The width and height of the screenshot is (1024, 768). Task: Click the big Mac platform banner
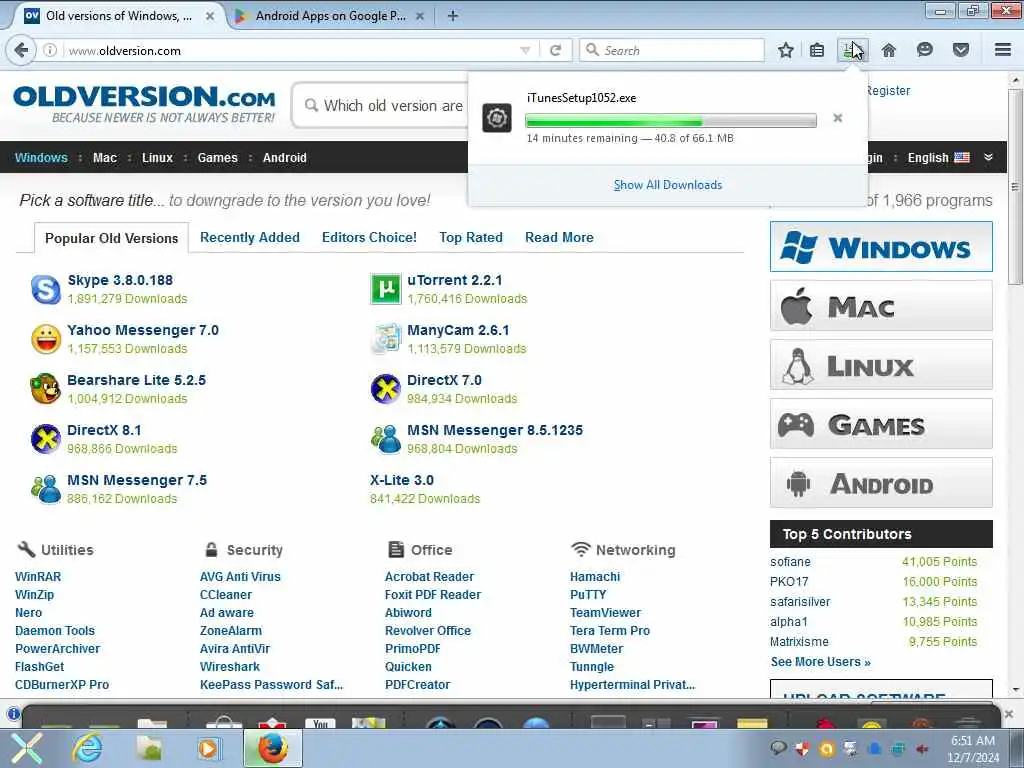(x=881, y=306)
